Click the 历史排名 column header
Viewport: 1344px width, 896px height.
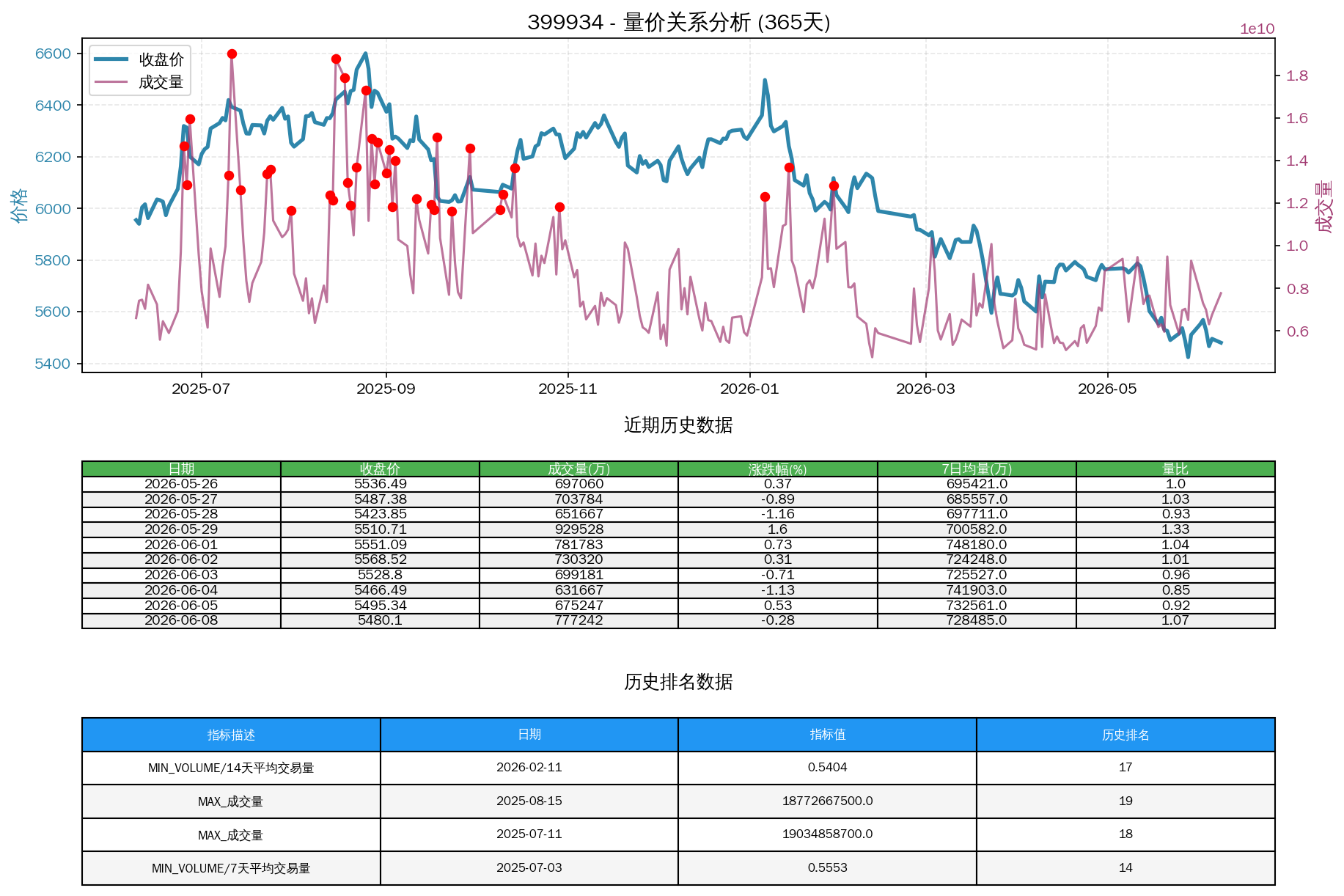[x=1125, y=735]
